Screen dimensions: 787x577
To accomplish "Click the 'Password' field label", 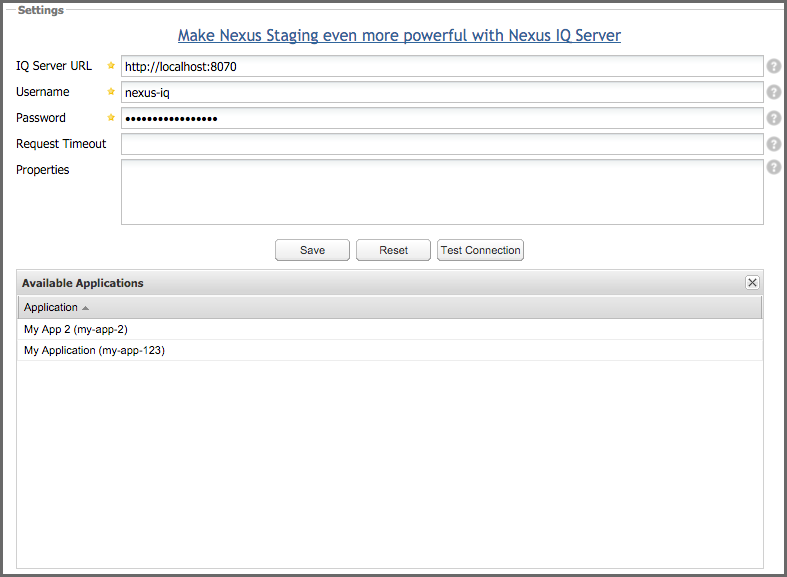I will [x=41, y=118].
